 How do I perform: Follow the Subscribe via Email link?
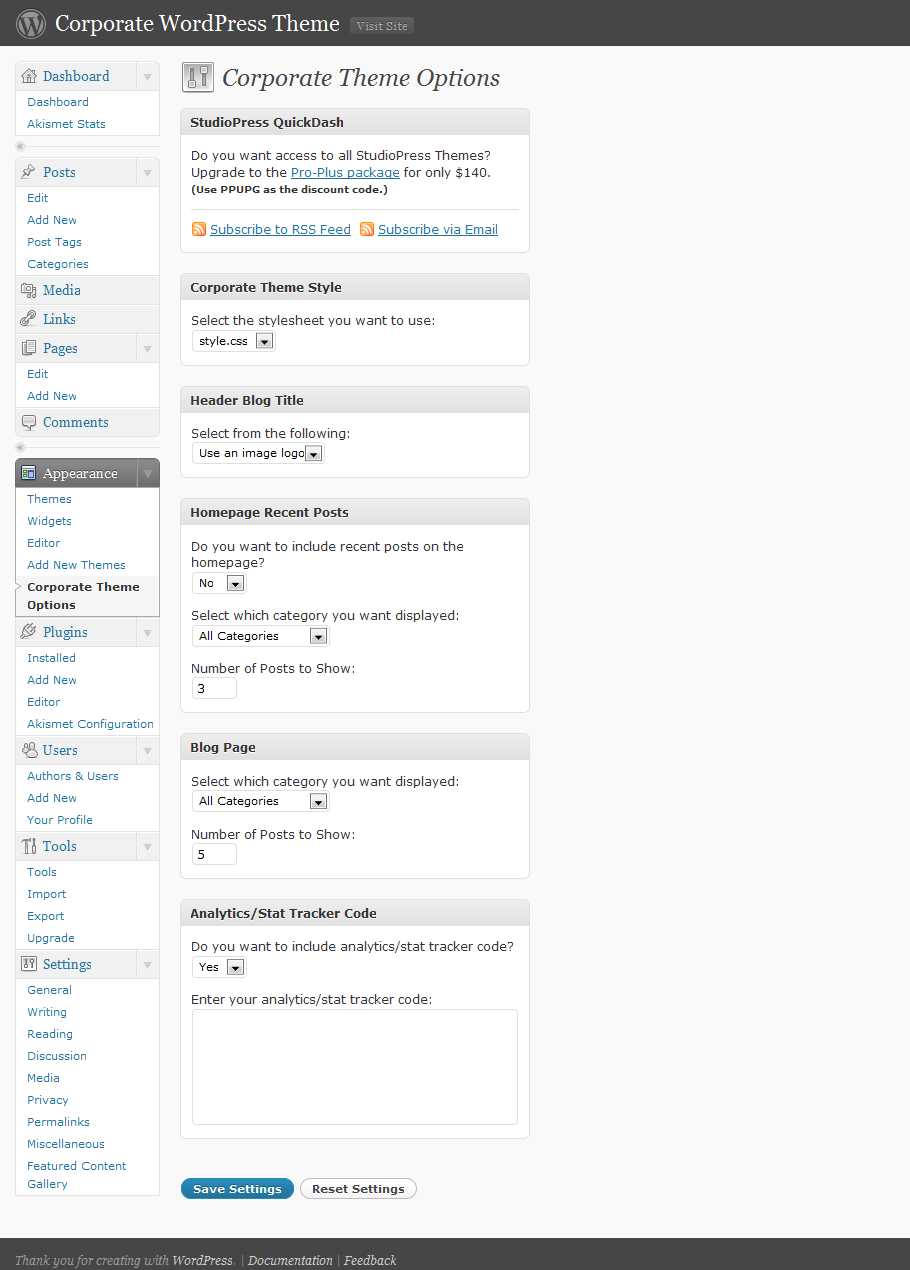click(x=437, y=230)
